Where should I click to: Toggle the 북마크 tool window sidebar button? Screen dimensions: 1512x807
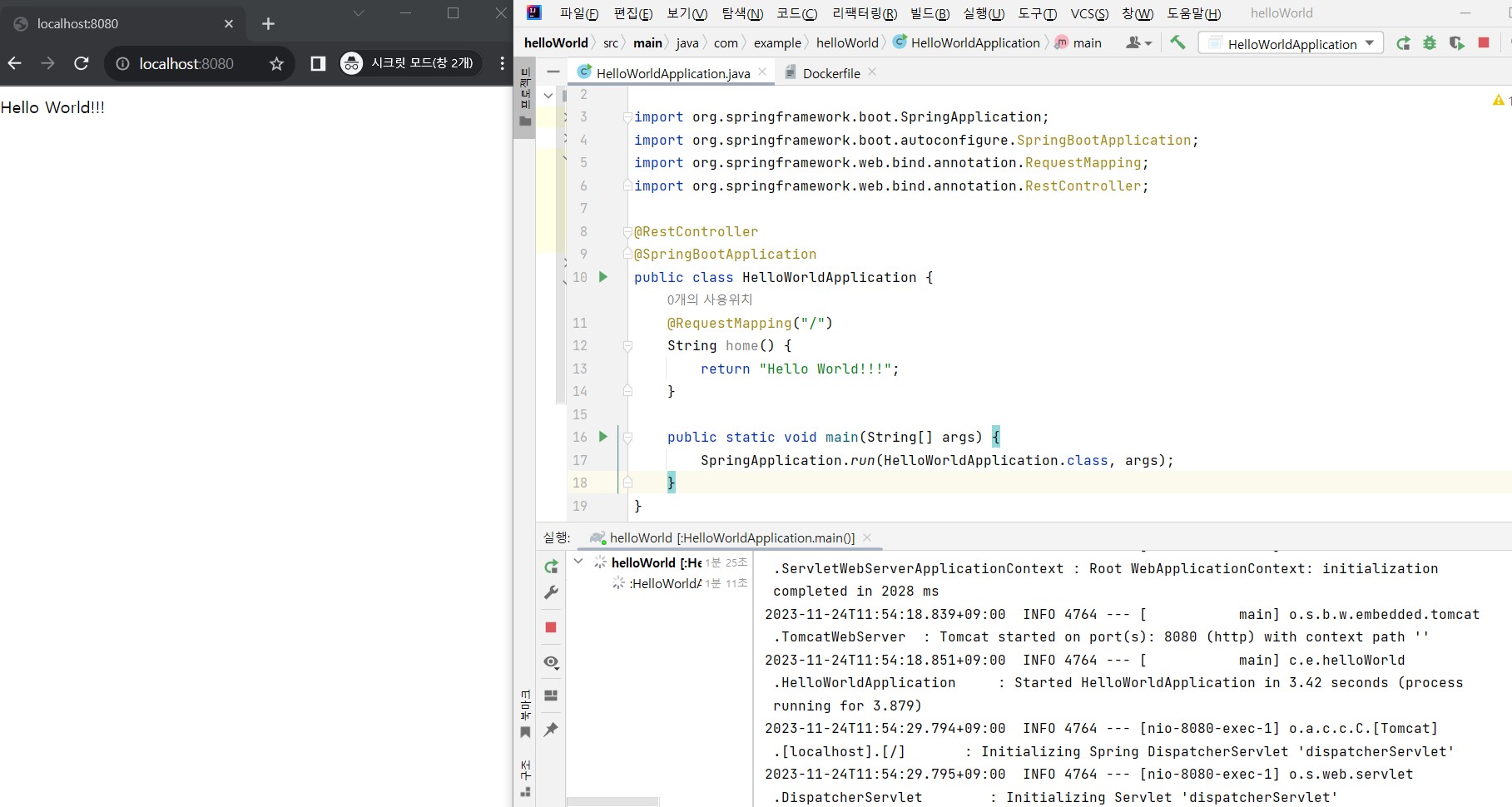pyautogui.click(x=525, y=714)
